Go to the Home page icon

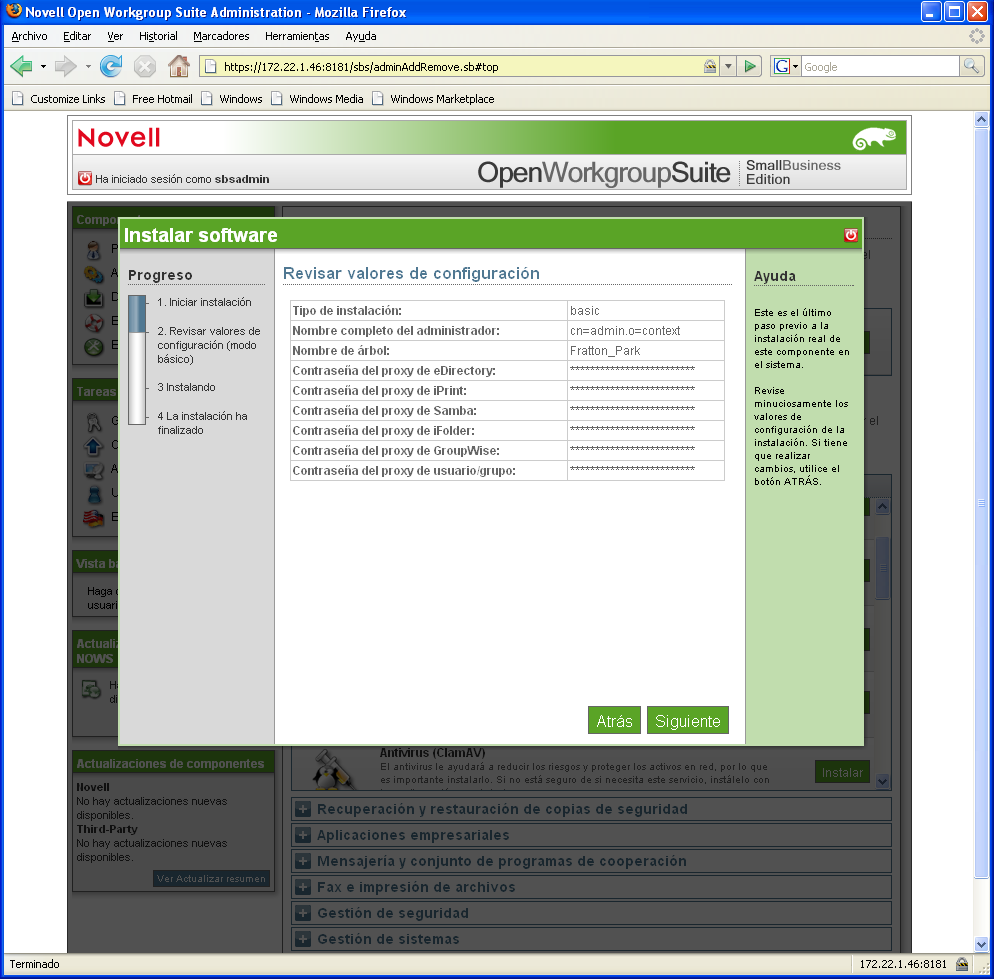click(179, 66)
